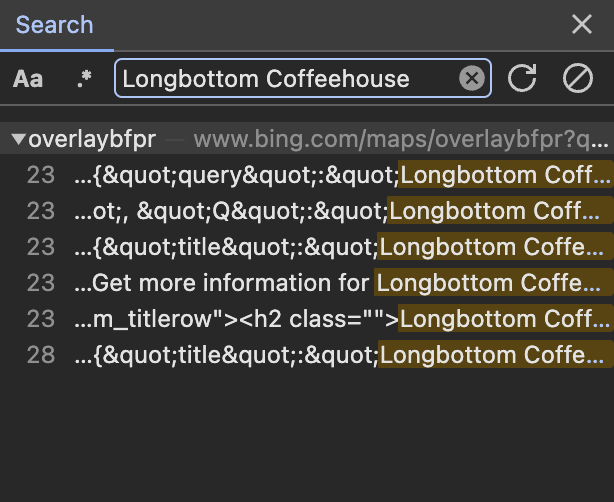
Task: Open 'Get more information for' result
Action: 307,283
